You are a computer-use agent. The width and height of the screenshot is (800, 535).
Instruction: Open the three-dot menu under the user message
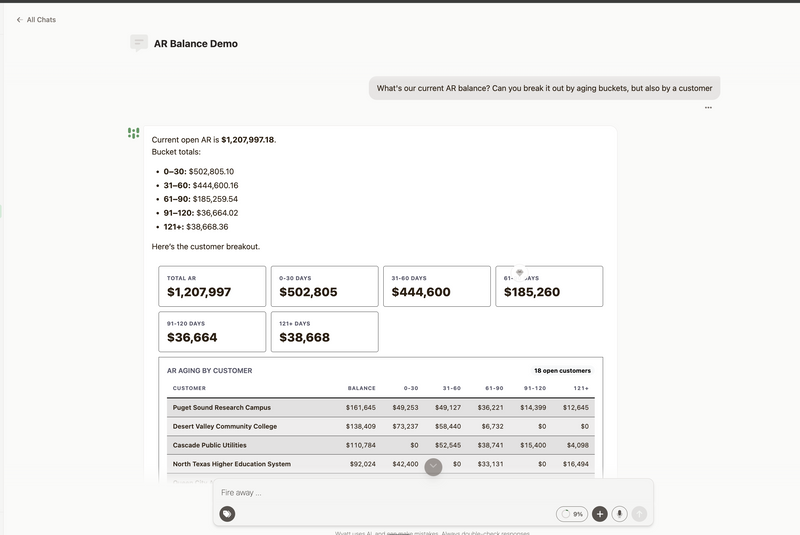pyautogui.click(x=708, y=108)
